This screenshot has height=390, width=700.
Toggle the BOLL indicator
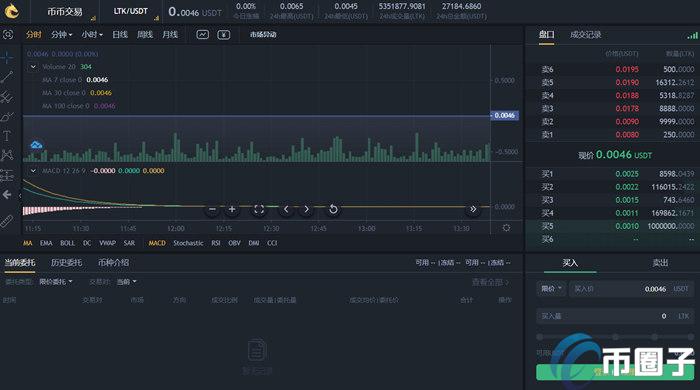point(67,243)
